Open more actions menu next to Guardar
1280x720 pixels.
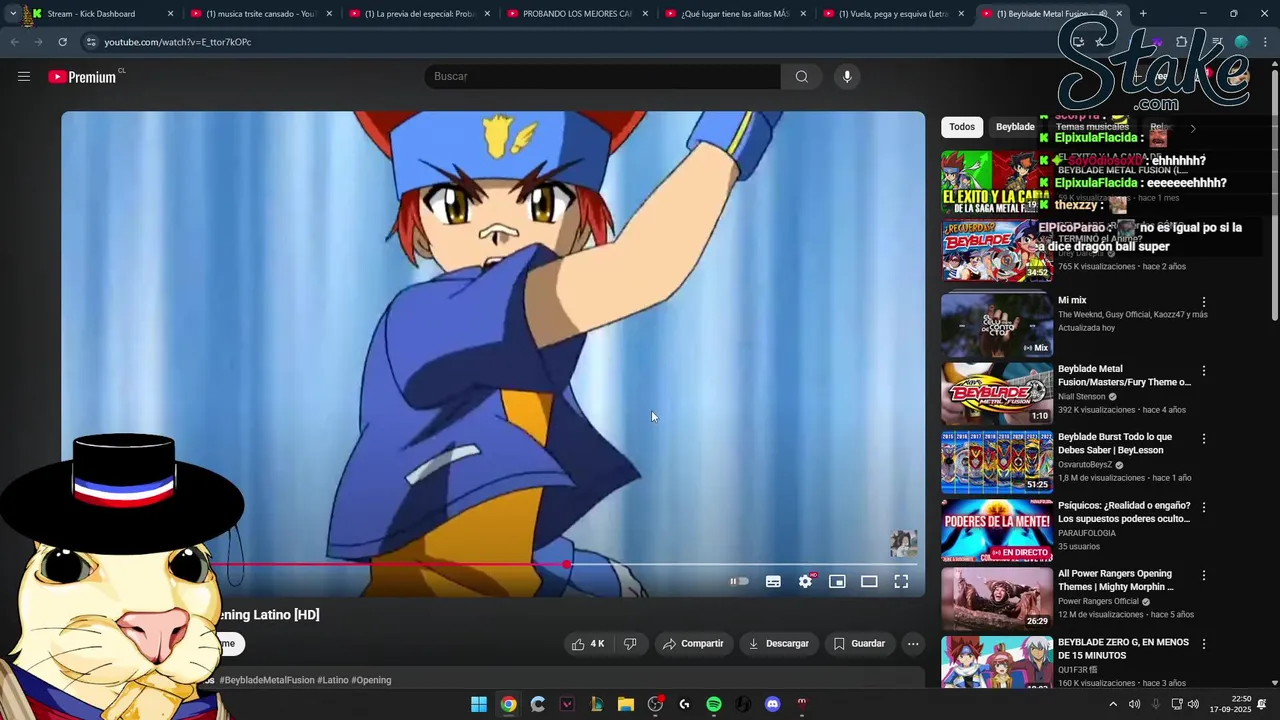913,644
